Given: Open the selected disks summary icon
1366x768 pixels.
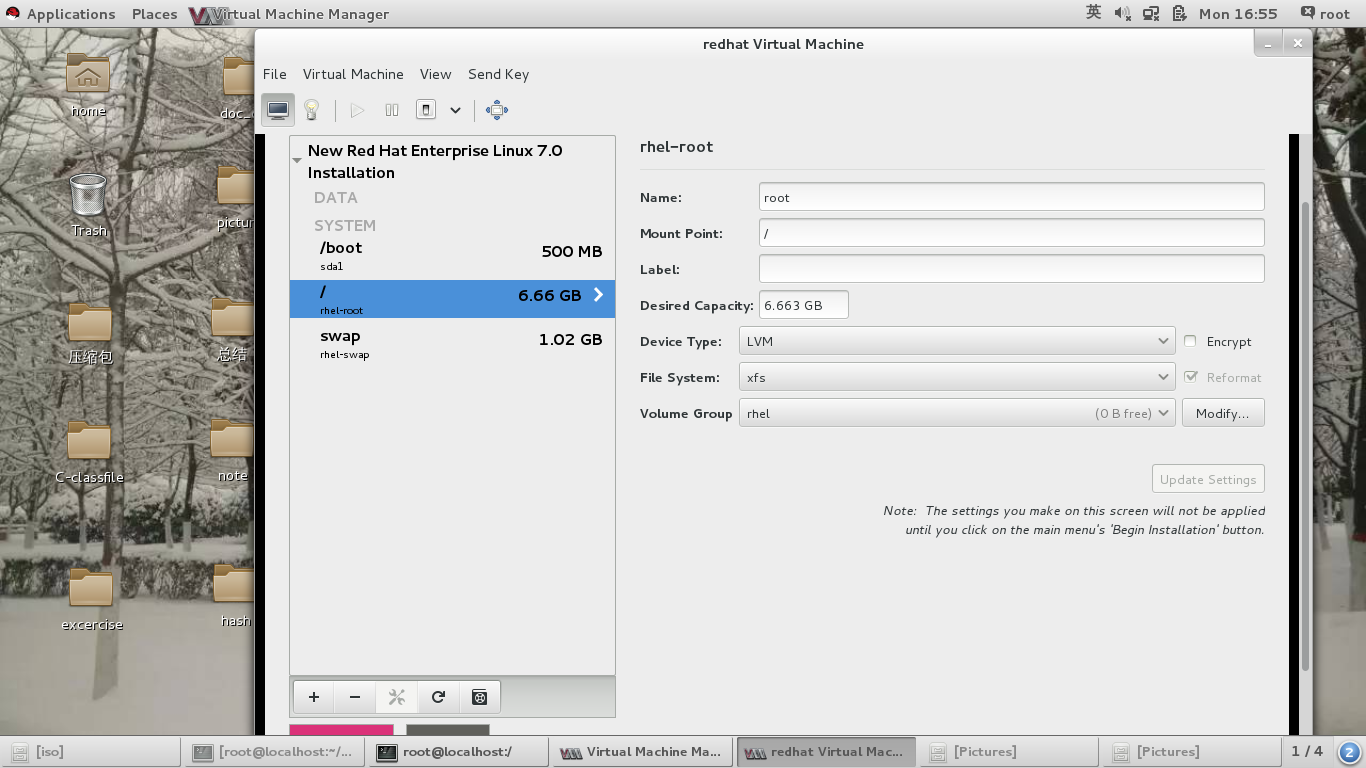Looking at the screenshot, I should (479, 697).
